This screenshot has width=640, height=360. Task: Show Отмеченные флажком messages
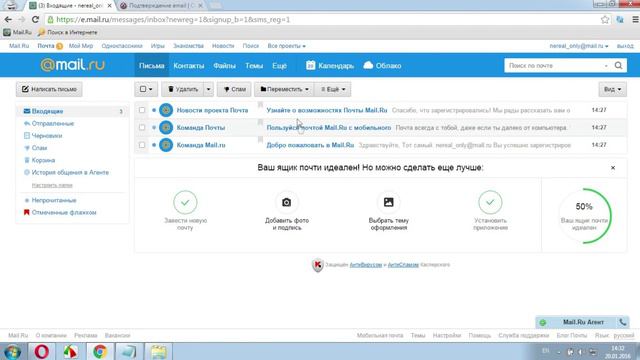64,212
